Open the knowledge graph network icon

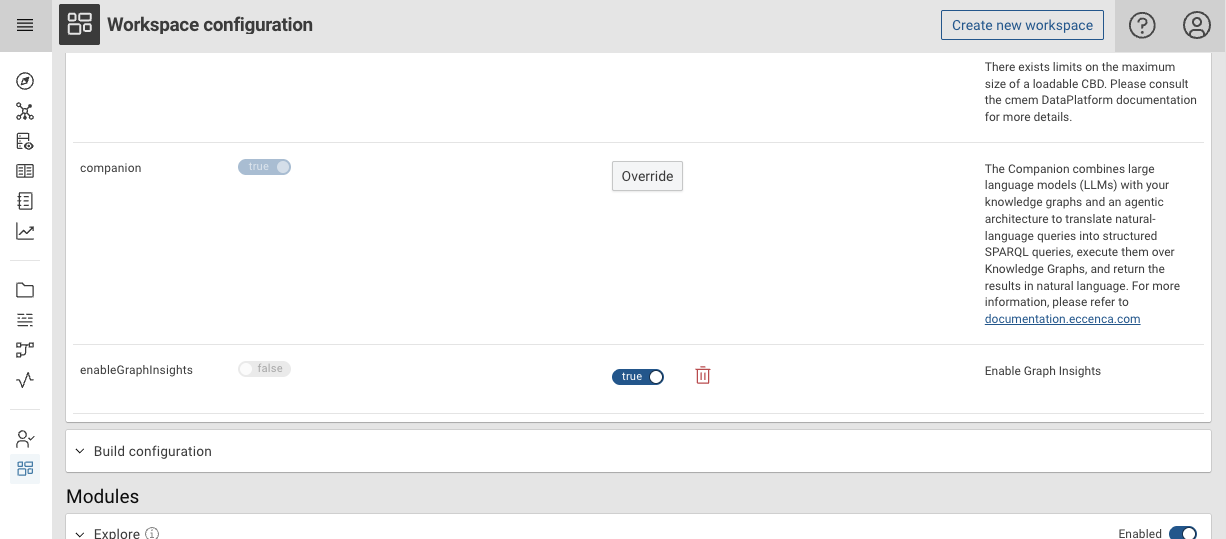click(25, 112)
